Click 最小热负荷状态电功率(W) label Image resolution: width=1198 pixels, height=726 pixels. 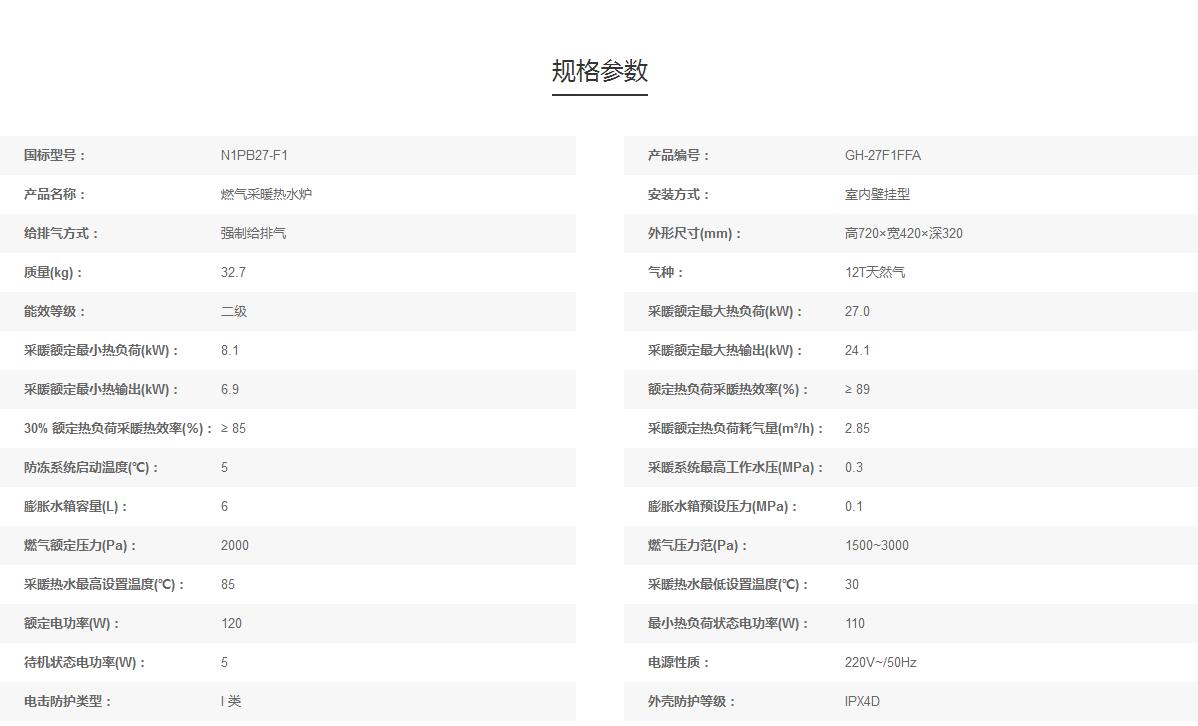(x=728, y=623)
